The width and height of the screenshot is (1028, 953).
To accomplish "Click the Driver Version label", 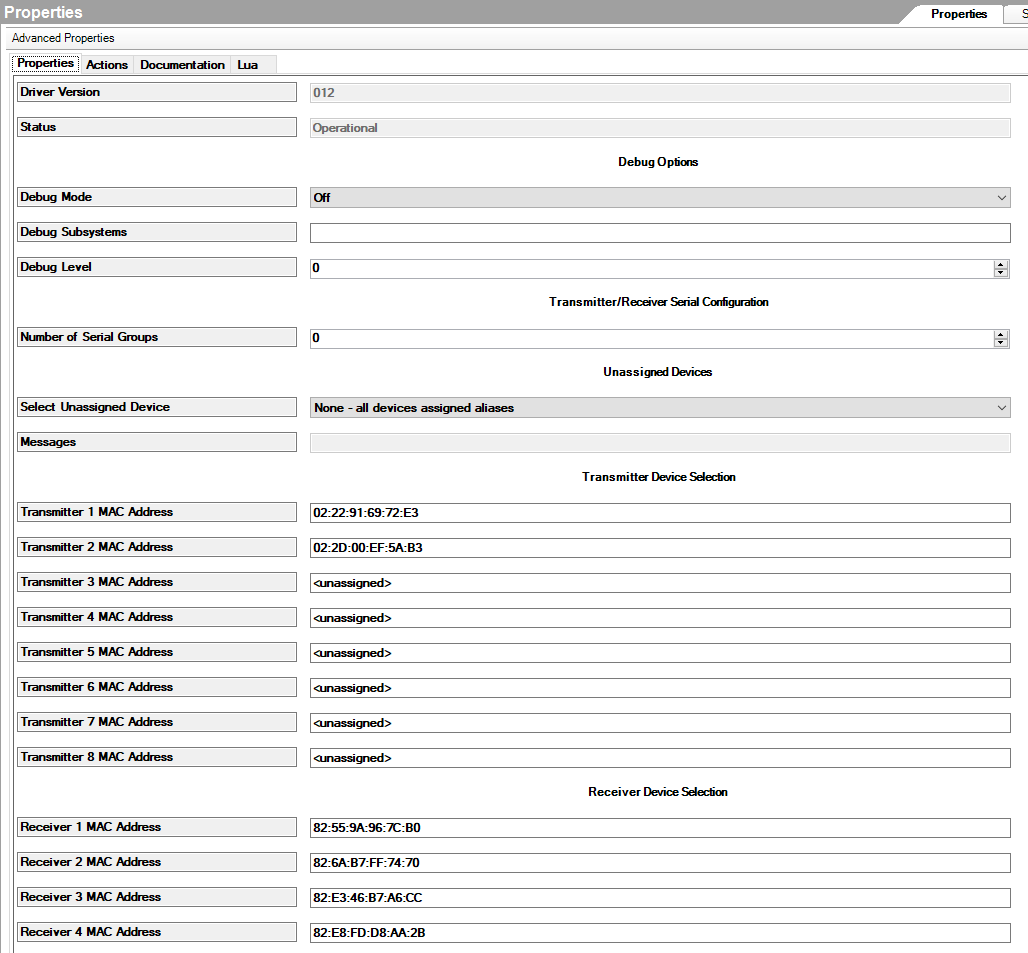I will click(x=157, y=92).
